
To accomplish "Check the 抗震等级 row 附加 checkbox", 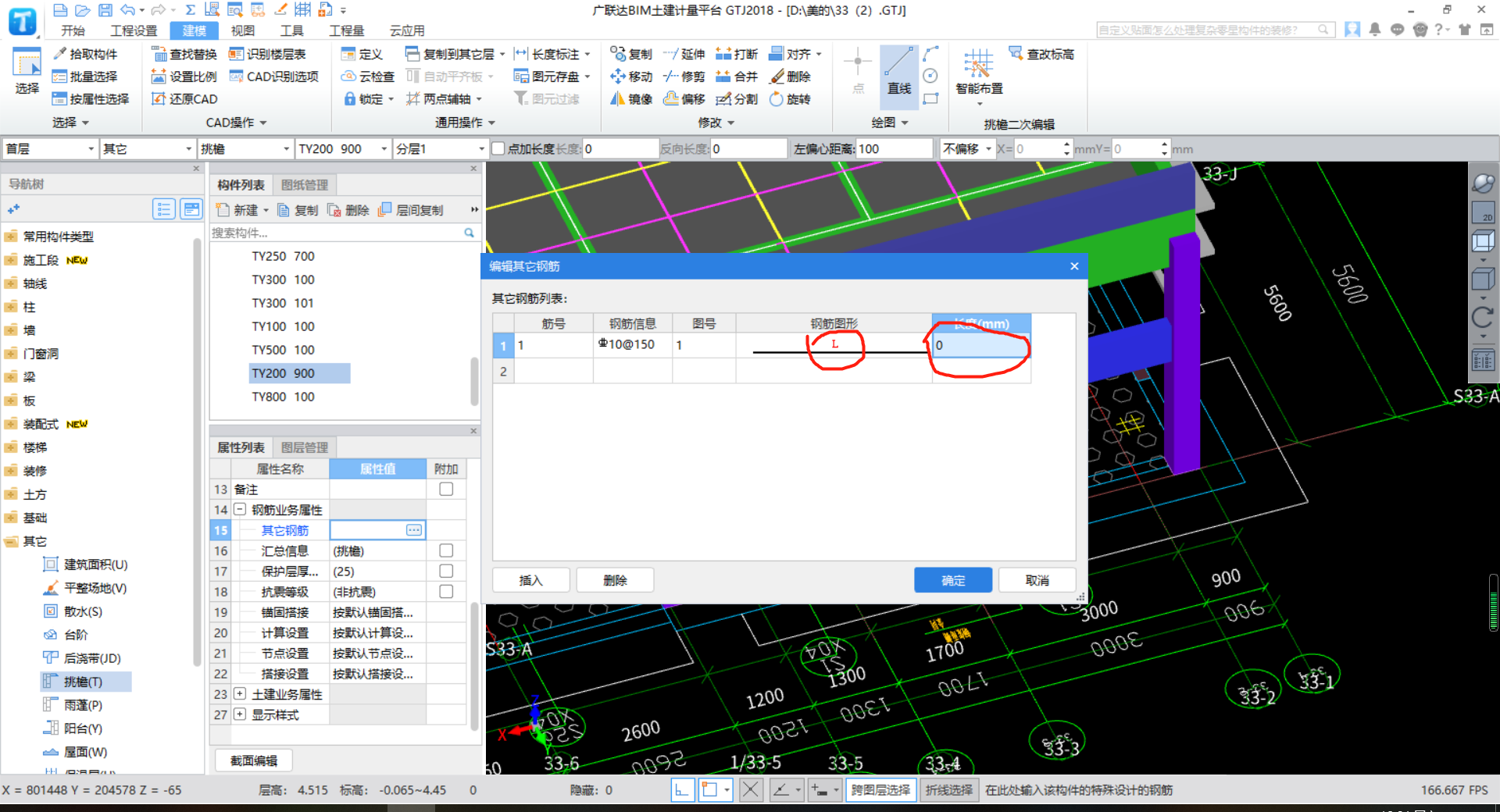I will coord(446,591).
